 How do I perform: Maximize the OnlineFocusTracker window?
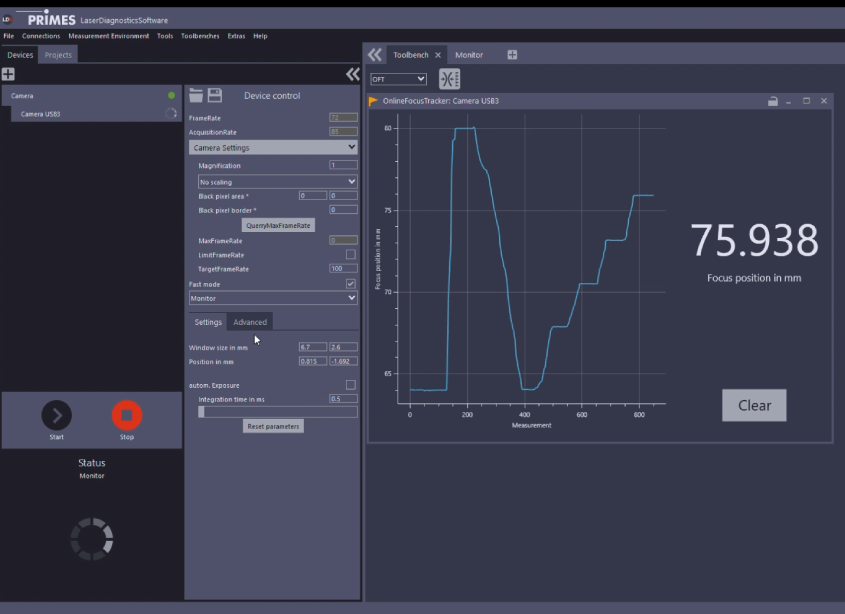click(806, 101)
